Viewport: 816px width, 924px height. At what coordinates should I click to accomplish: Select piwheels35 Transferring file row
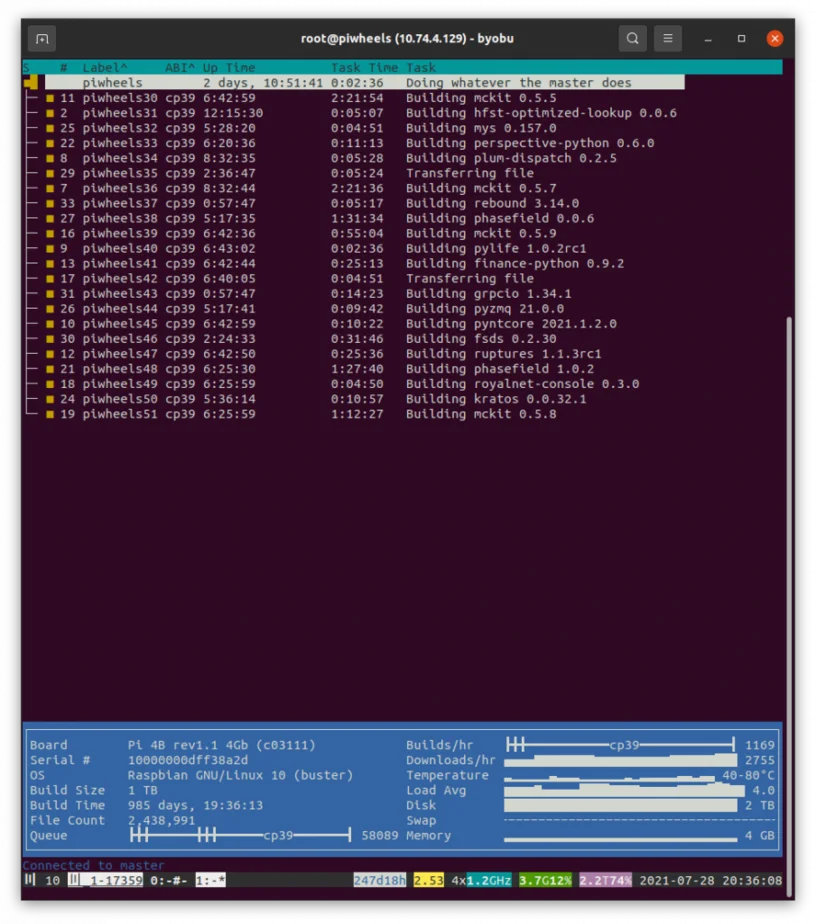click(365, 173)
